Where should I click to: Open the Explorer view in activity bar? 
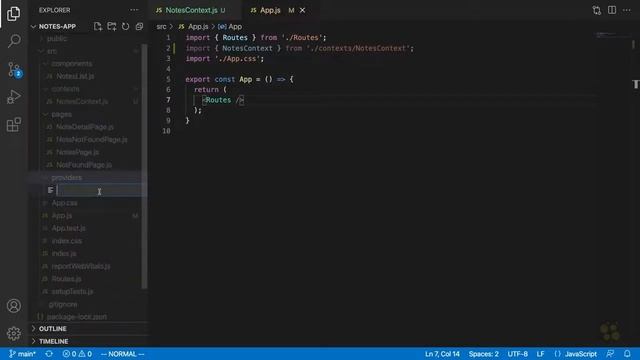(x=13, y=14)
